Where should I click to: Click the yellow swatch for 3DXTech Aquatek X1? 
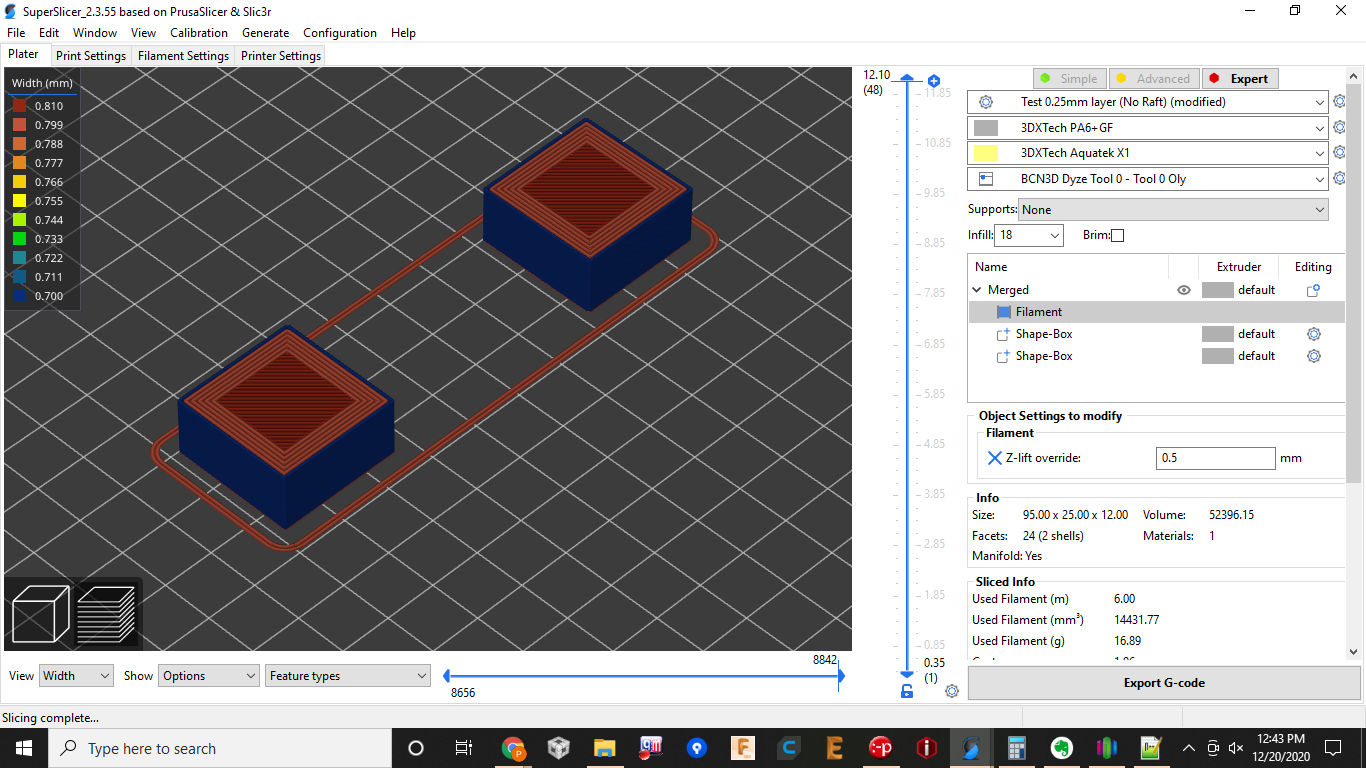coord(985,152)
